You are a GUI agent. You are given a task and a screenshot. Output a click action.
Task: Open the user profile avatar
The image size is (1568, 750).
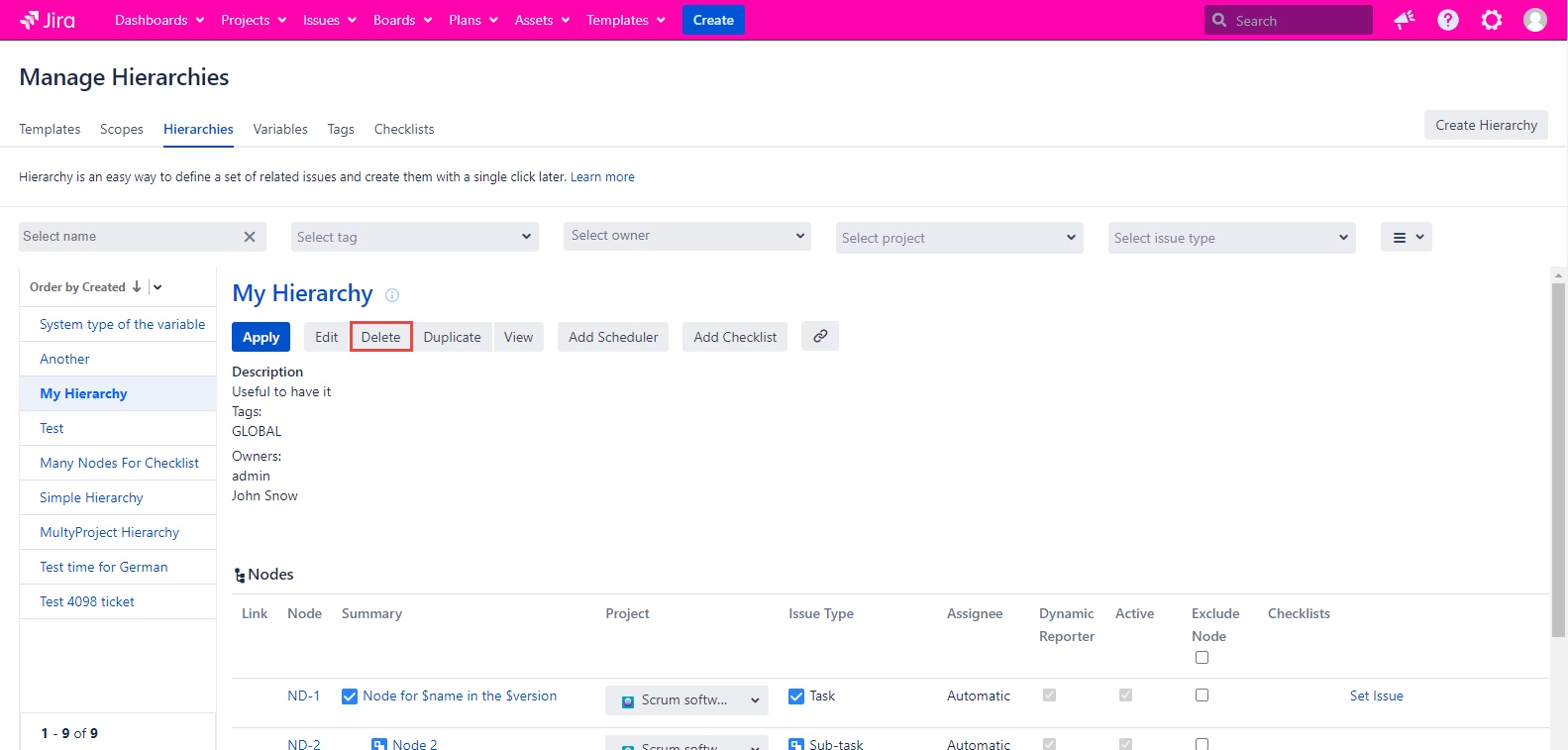pos(1534,20)
